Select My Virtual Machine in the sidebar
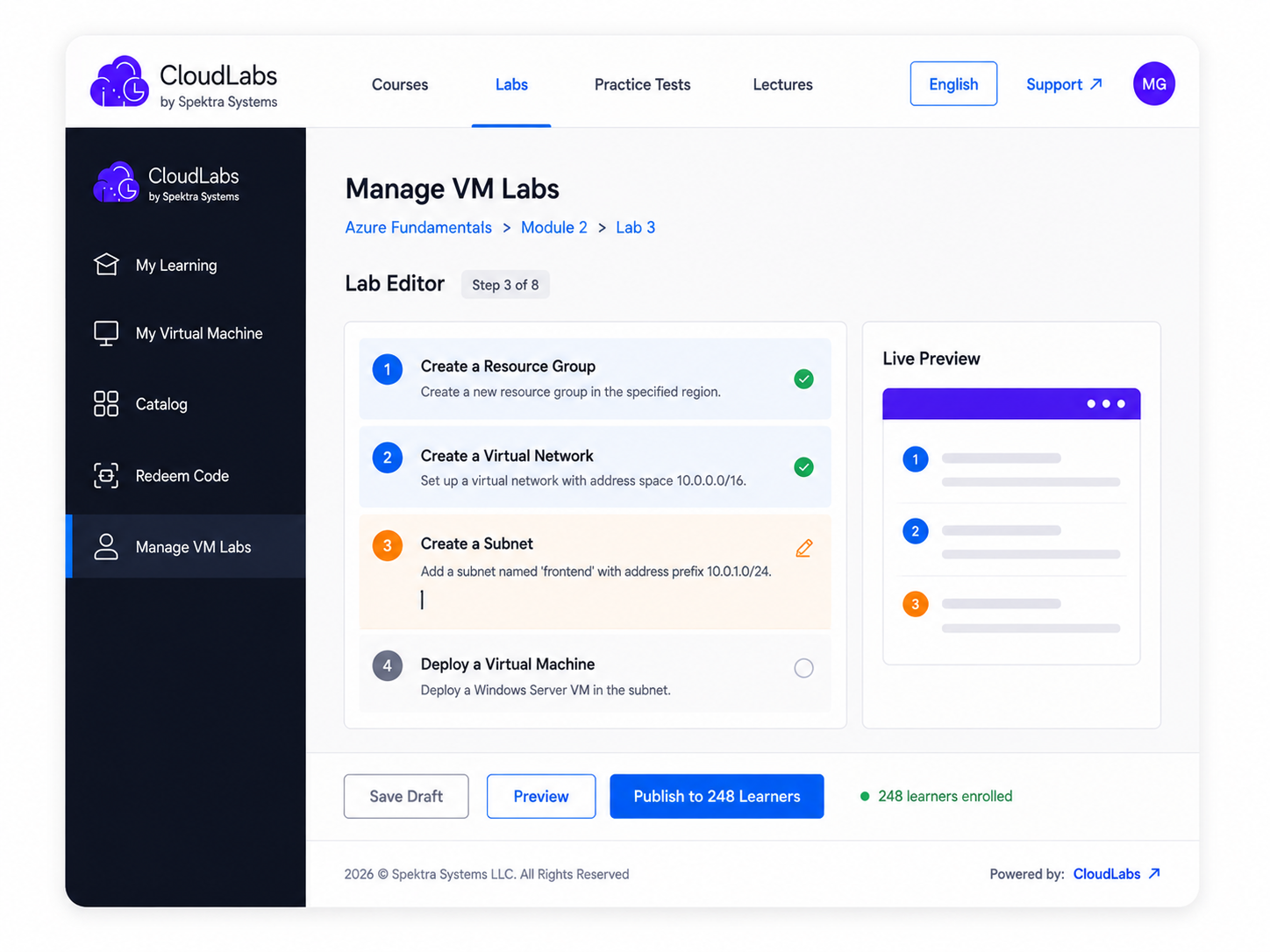 tap(186, 333)
